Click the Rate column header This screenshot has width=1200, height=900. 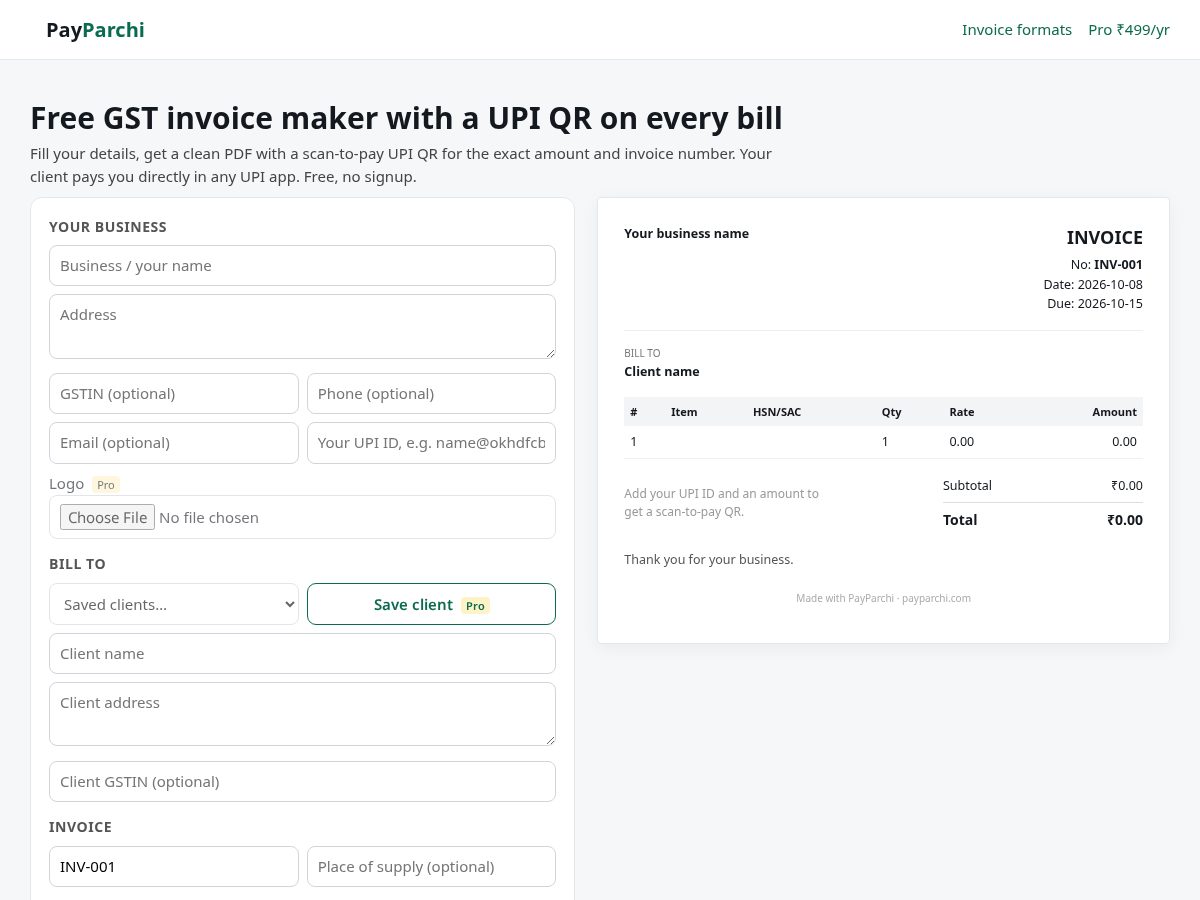(x=962, y=412)
